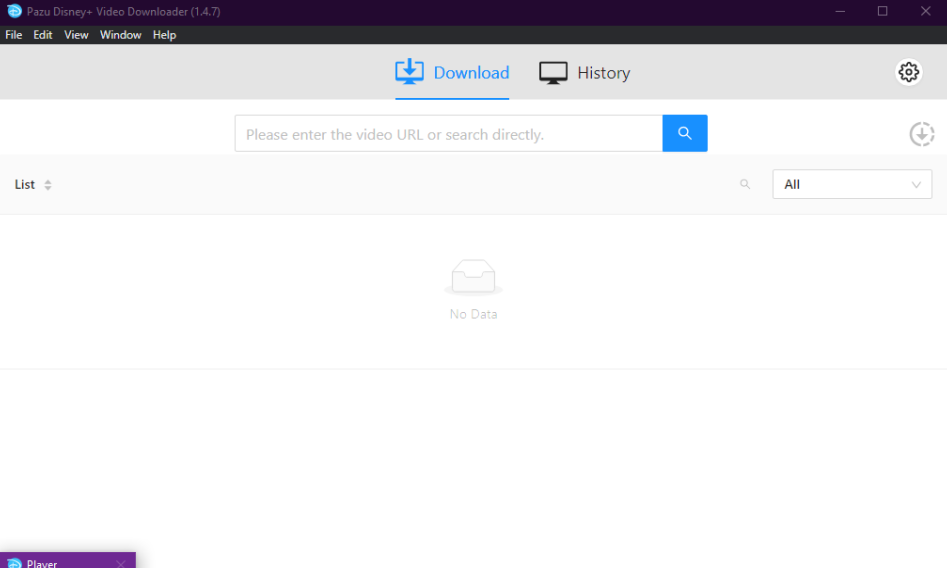Maximize the Pazu downloader window

[x=882, y=11]
